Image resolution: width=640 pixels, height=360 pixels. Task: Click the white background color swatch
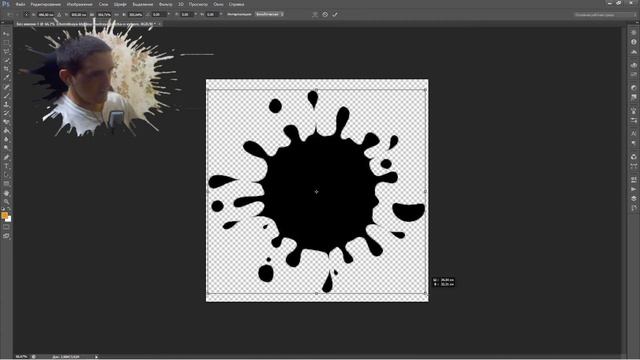pyautogui.click(x=9, y=219)
